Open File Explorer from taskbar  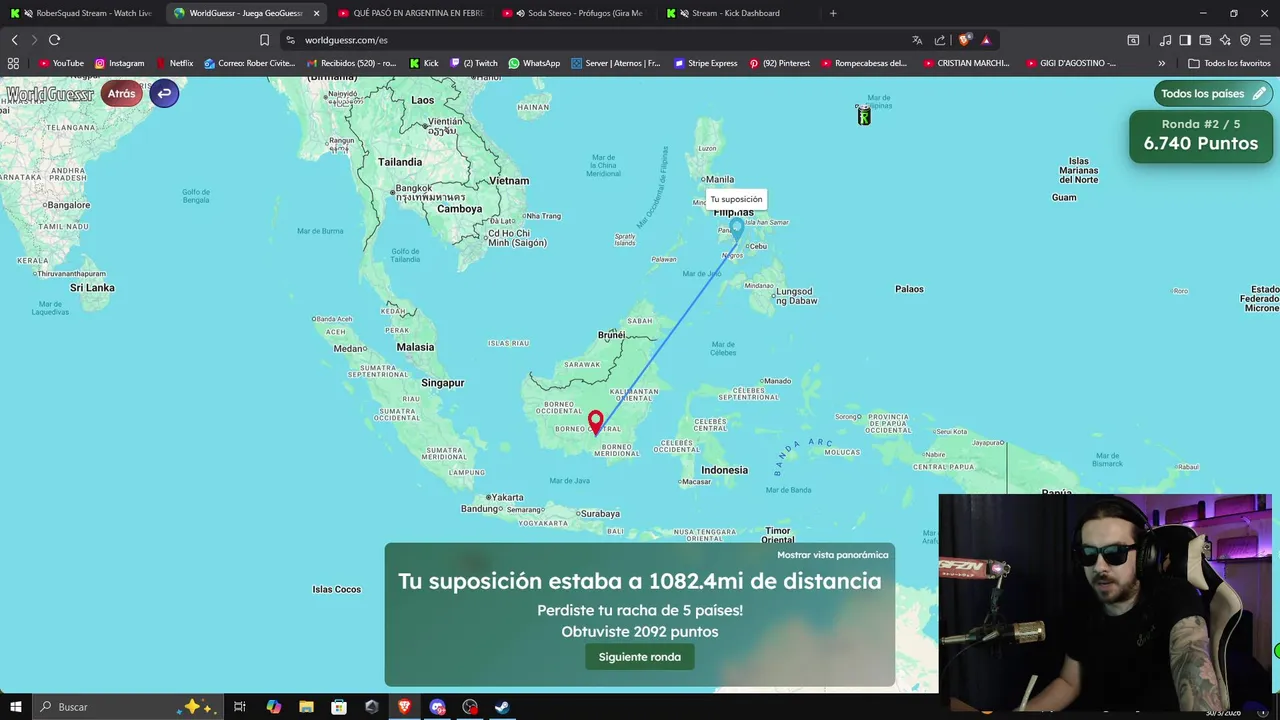point(306,707)
